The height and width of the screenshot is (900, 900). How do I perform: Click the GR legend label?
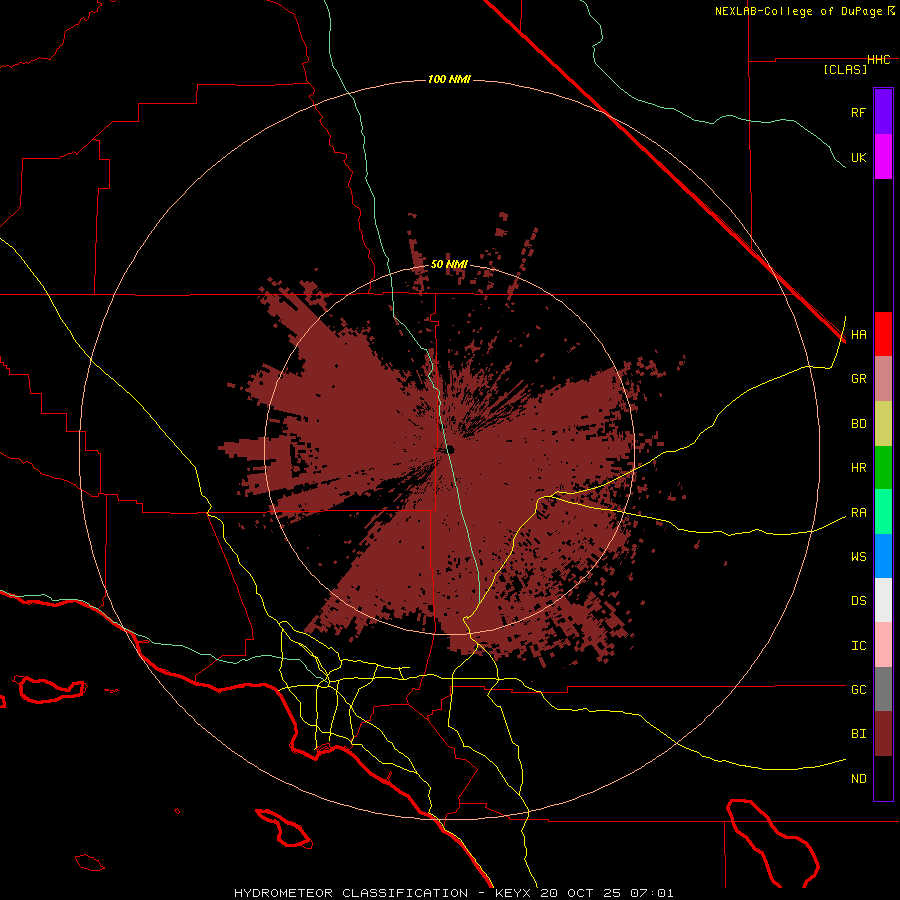tap(858, 379)
